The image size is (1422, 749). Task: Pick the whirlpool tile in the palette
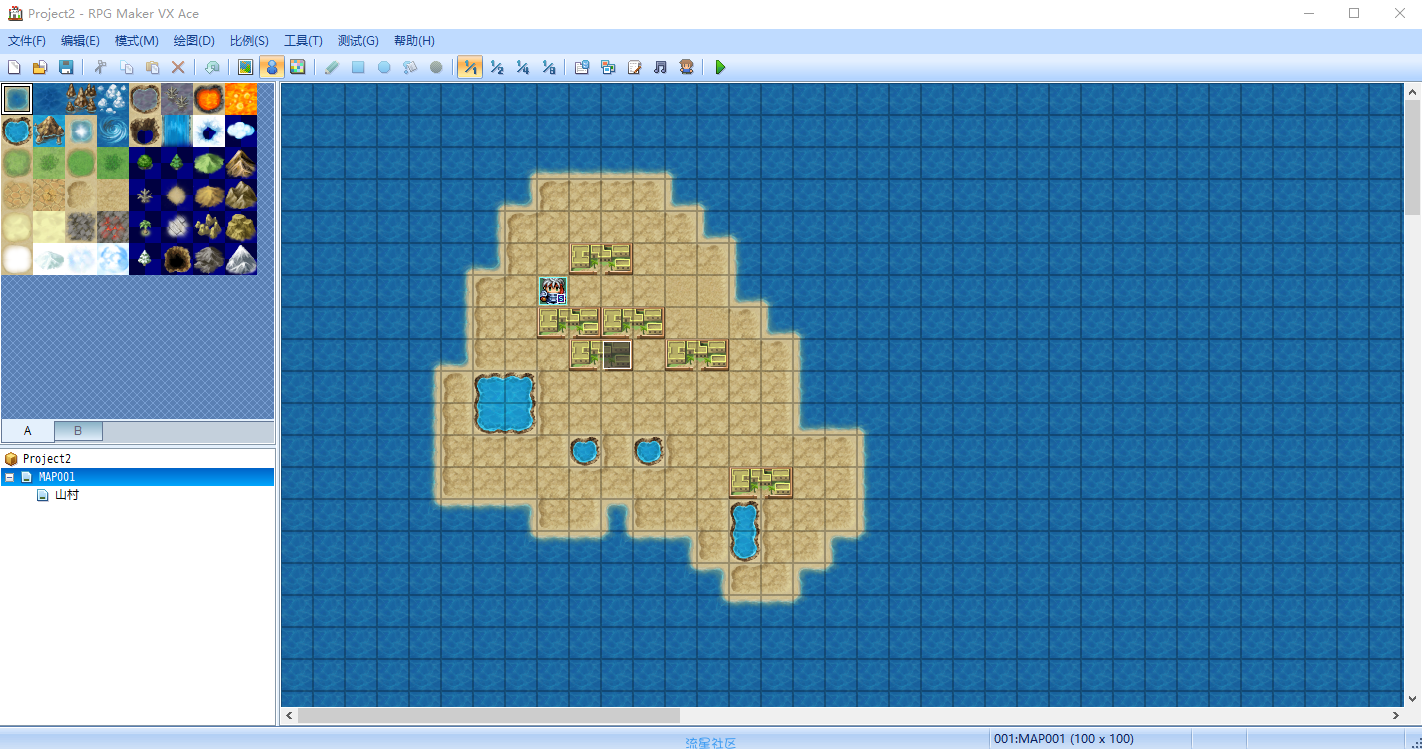click(113, 131)
